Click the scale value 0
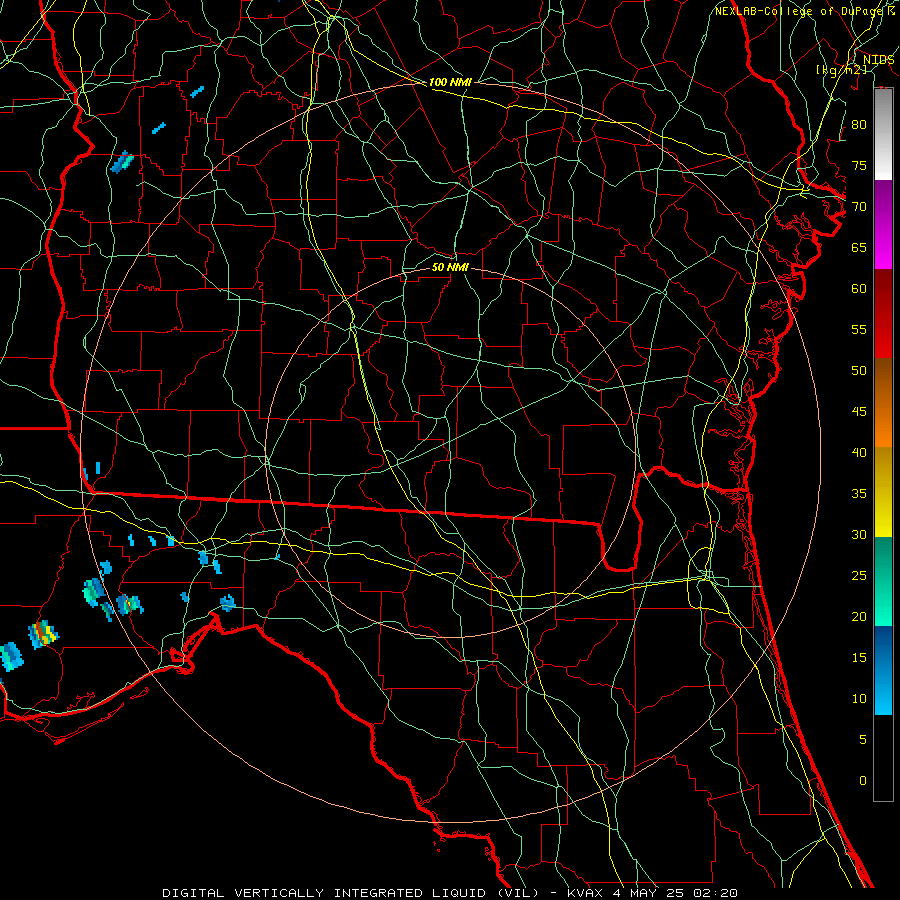The height and width of the screenshot is (900, 900). (x=863, y=781)
